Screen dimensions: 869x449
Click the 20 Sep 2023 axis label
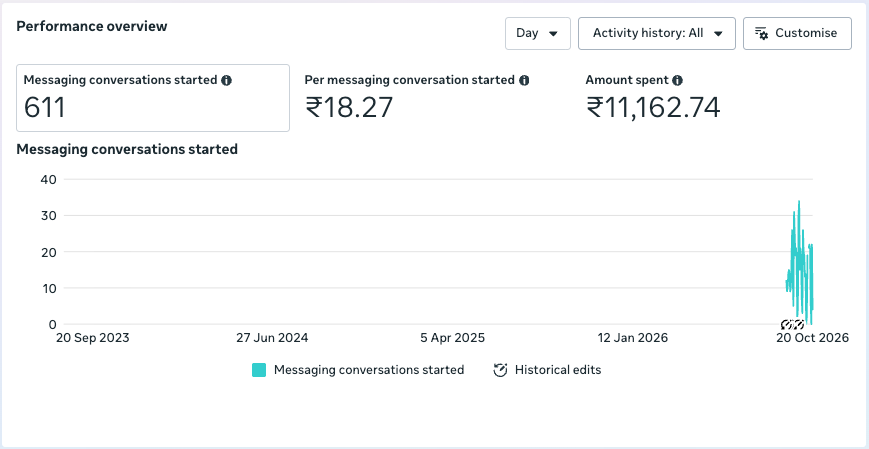pyautogui.click(x=93, y=338)
